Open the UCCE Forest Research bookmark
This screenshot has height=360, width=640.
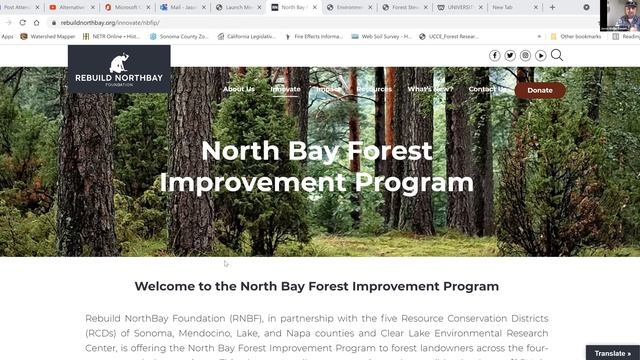point(449,36)
